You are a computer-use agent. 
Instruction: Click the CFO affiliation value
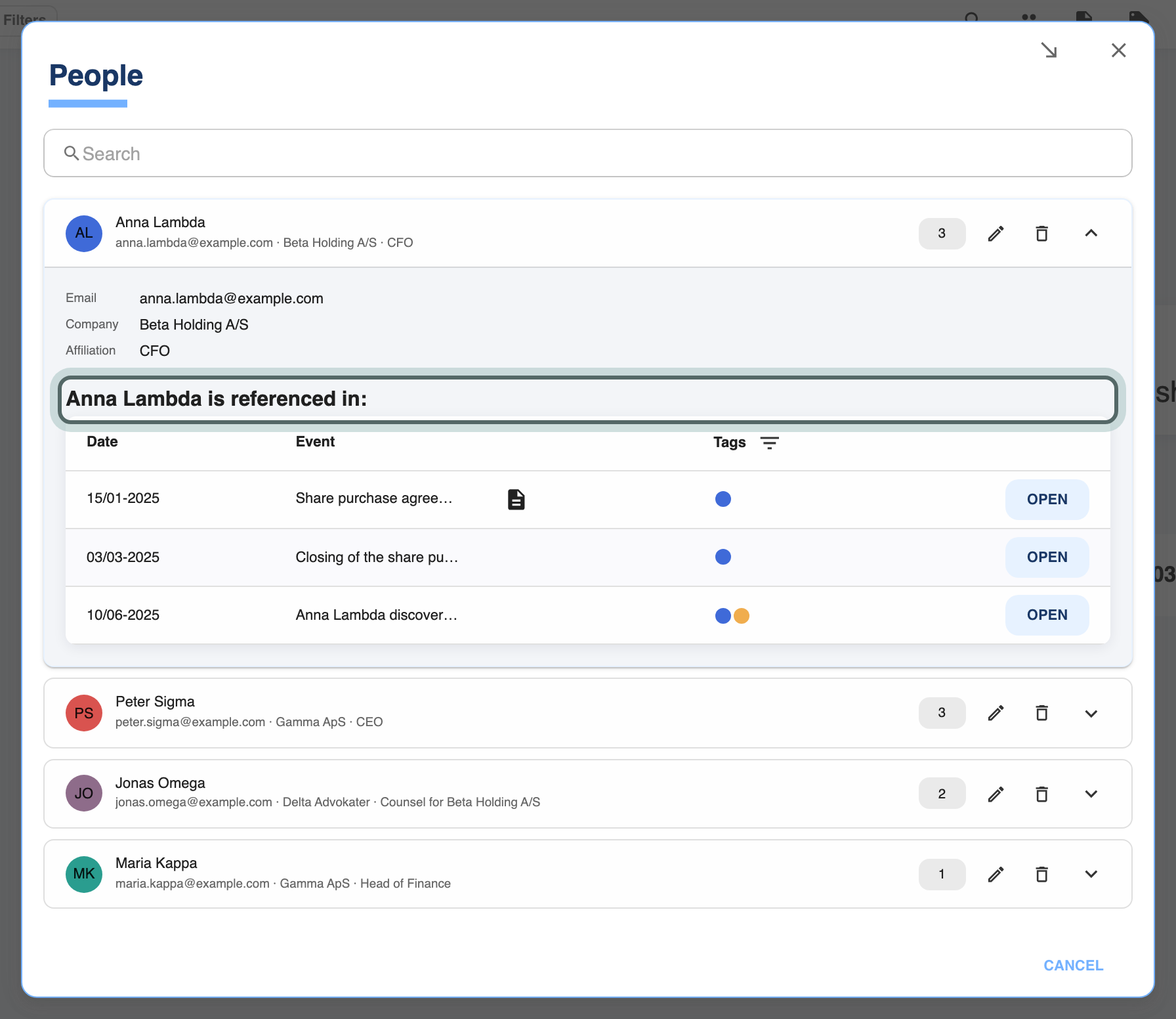pyautogui.click(x=154, y=351)
